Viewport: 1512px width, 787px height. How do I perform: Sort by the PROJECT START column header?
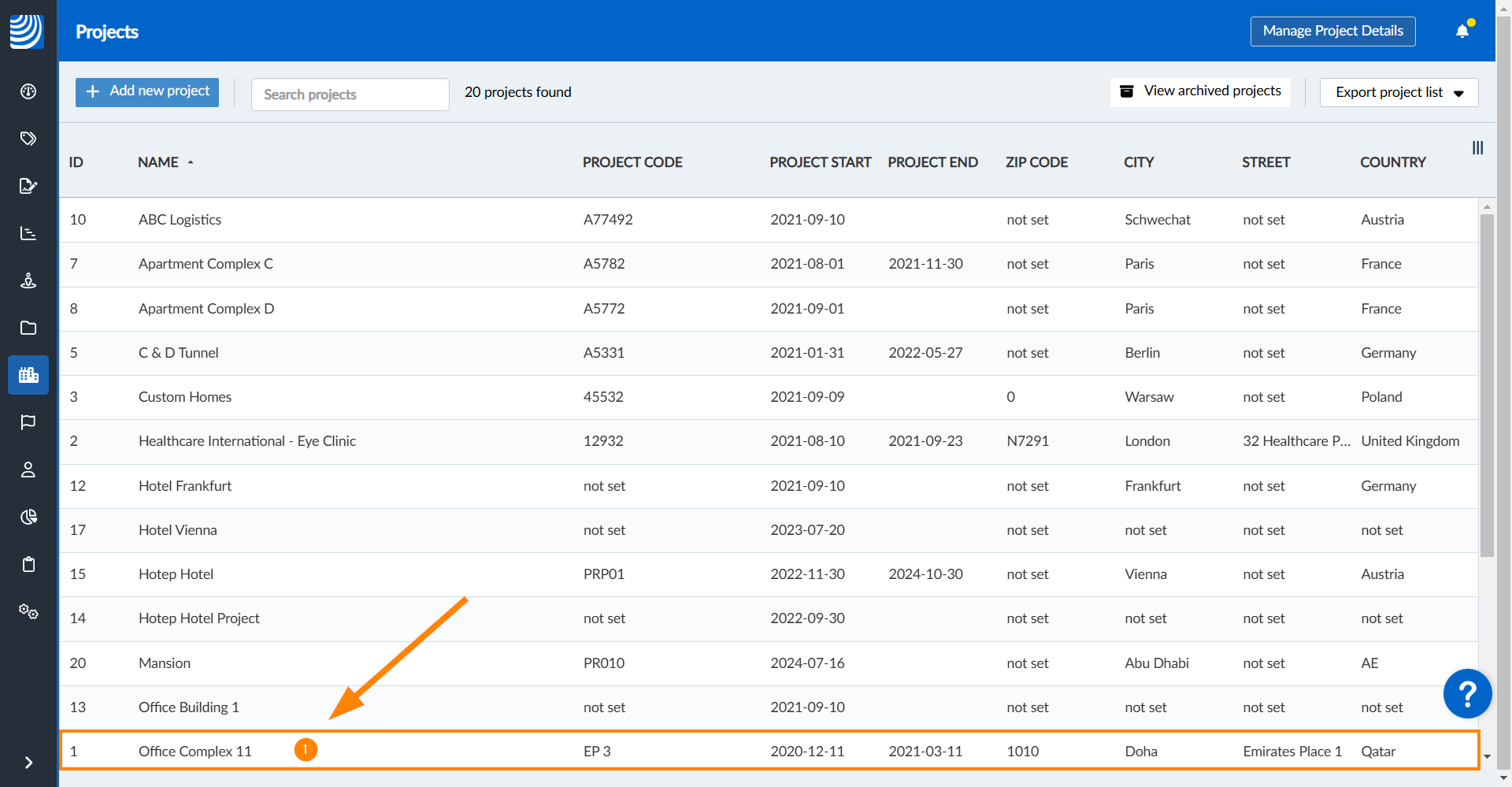point(820,162)
